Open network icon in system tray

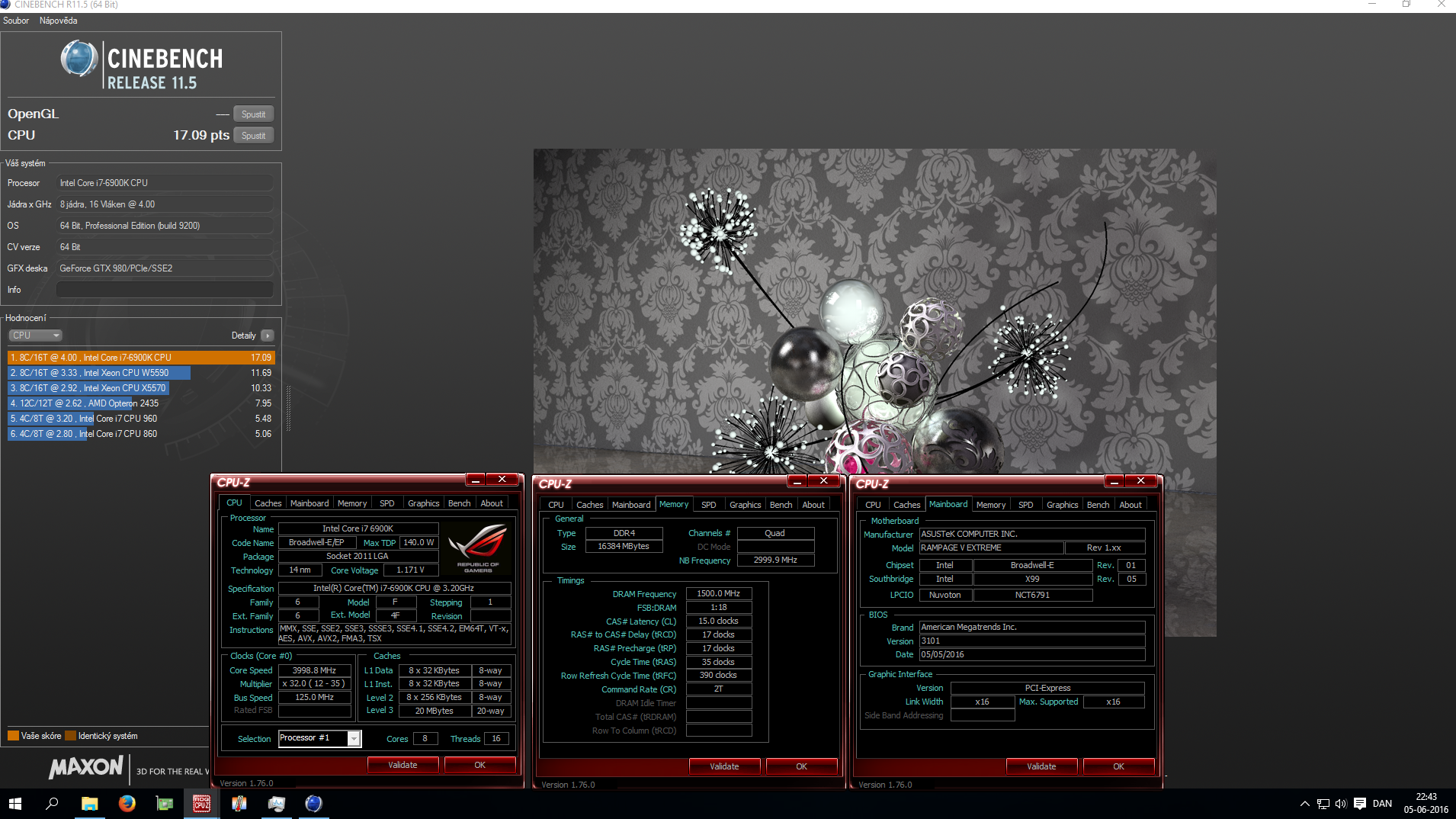point(1323,804)
